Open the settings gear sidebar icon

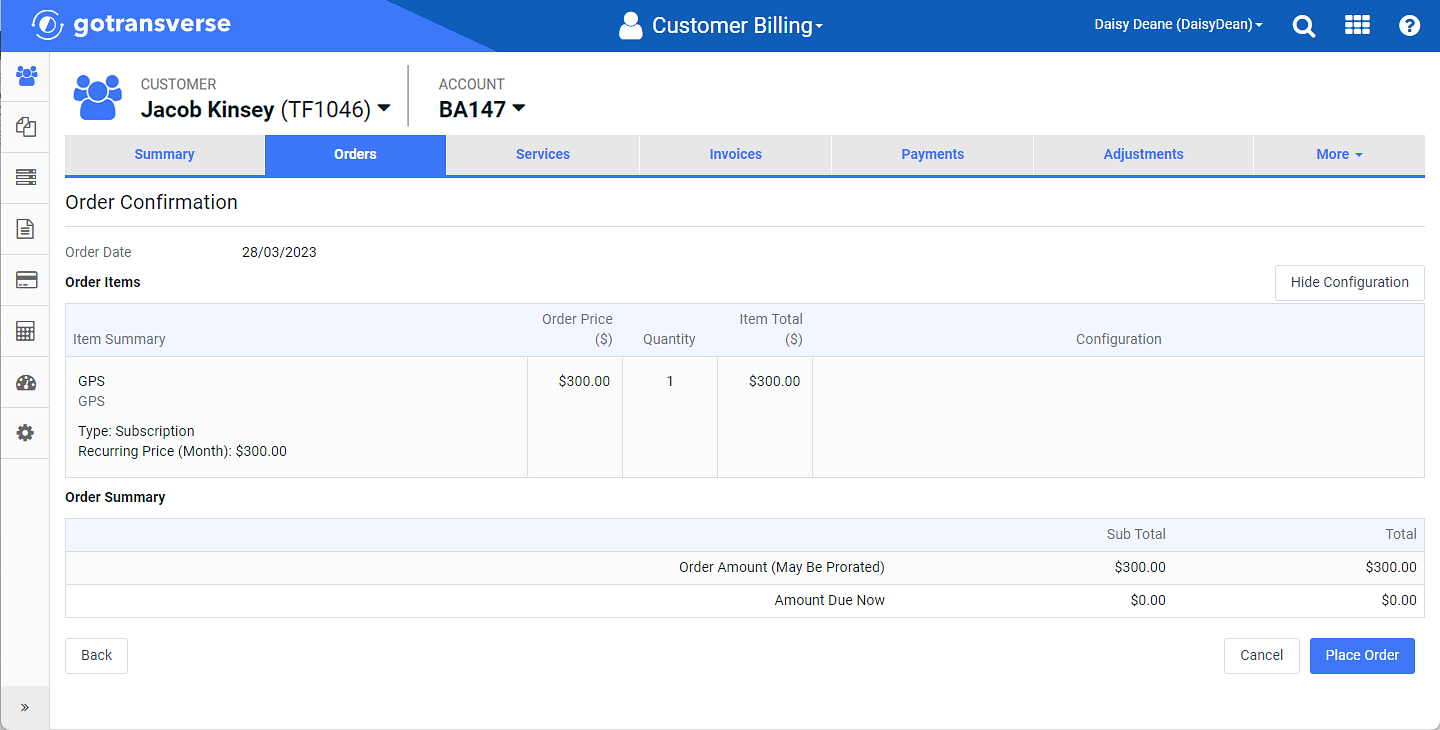(26, 433)
